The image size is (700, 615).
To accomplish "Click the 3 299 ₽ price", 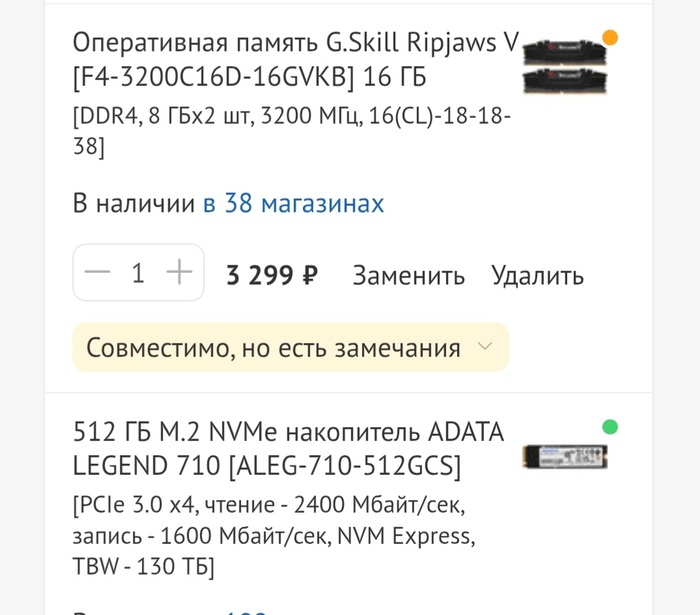I will [272, 275].
